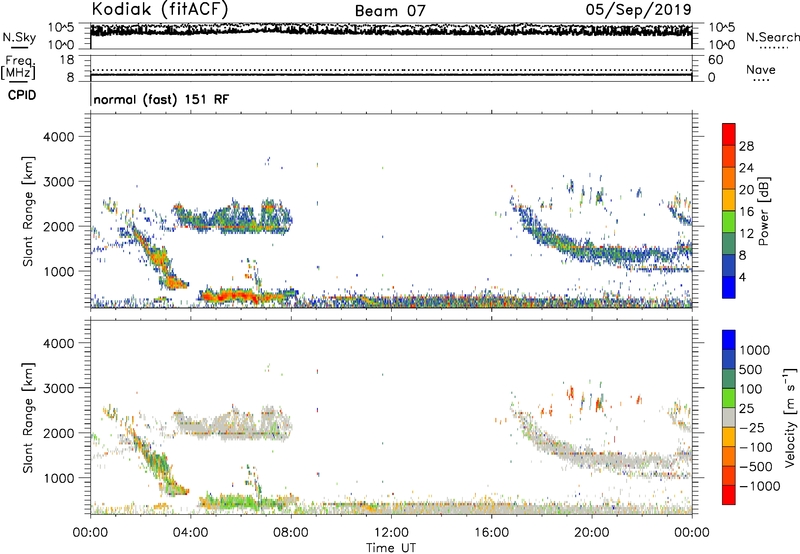Click the 60 tick on Nave axis

coord(715,60)
